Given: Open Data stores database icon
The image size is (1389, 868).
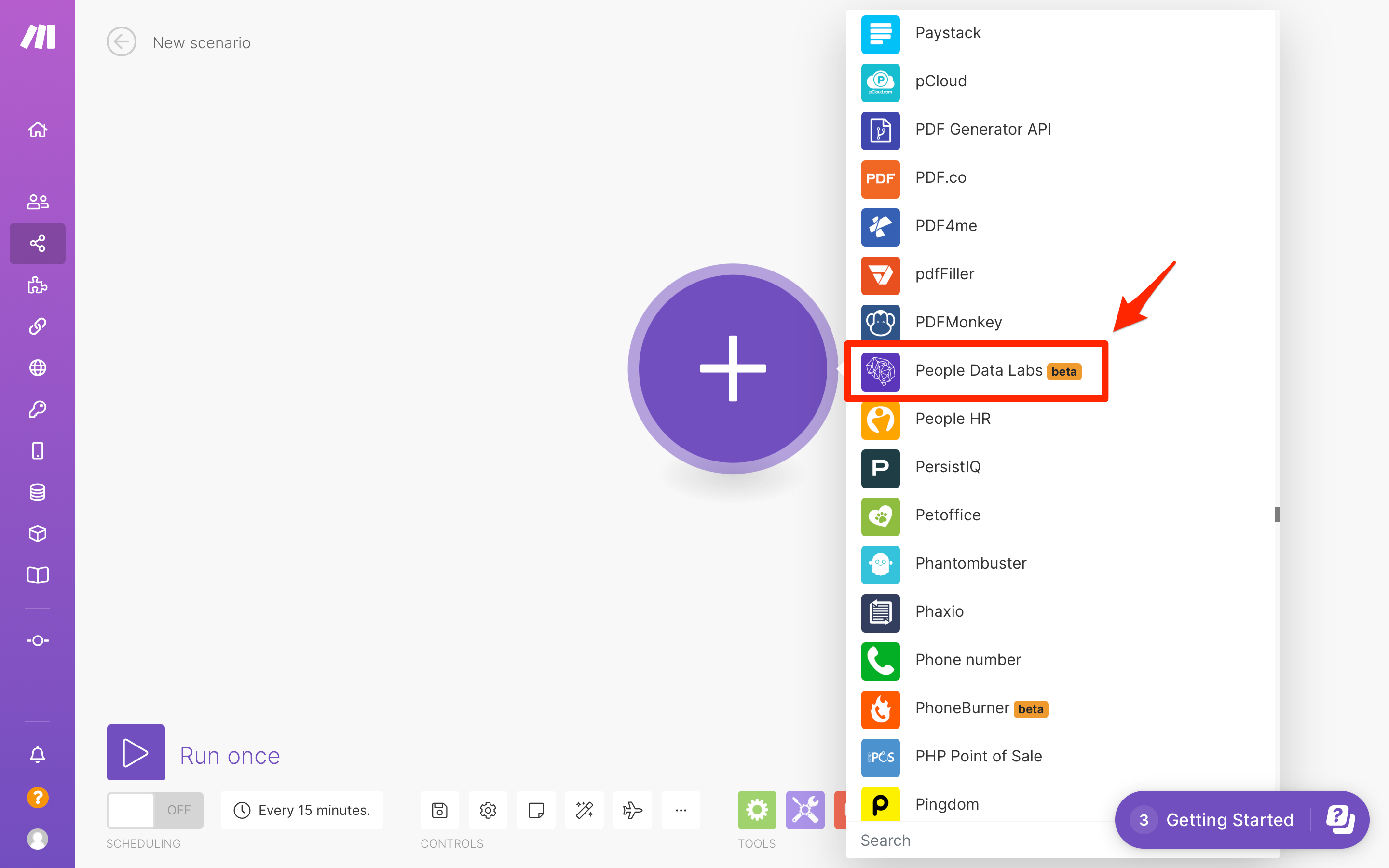Looking at the screenshot, I should click(x=37, y=492).
